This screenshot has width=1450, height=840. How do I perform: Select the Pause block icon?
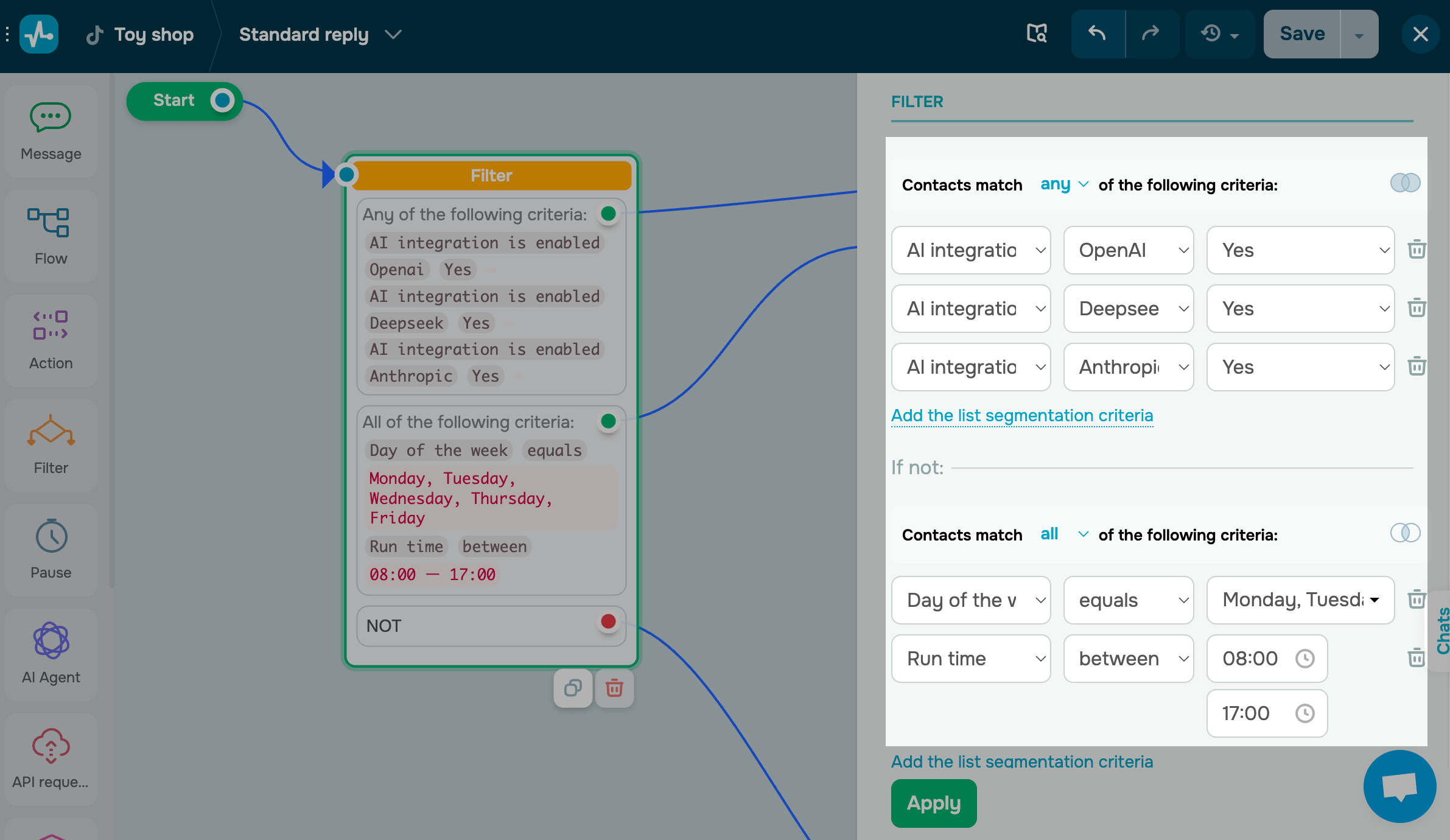(51, 536)
